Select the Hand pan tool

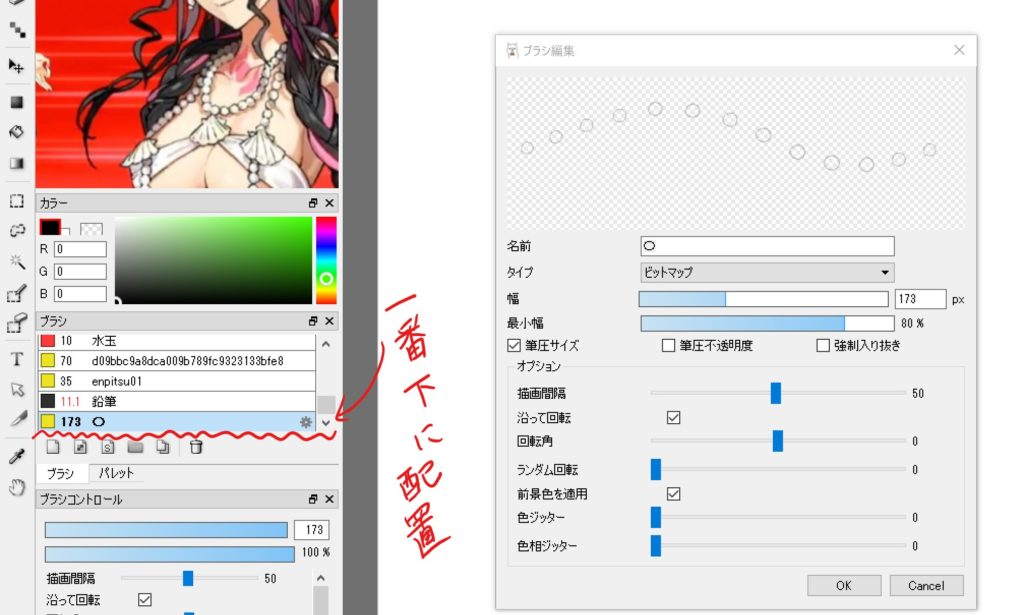pyautogui.click(x=16, y=487)
